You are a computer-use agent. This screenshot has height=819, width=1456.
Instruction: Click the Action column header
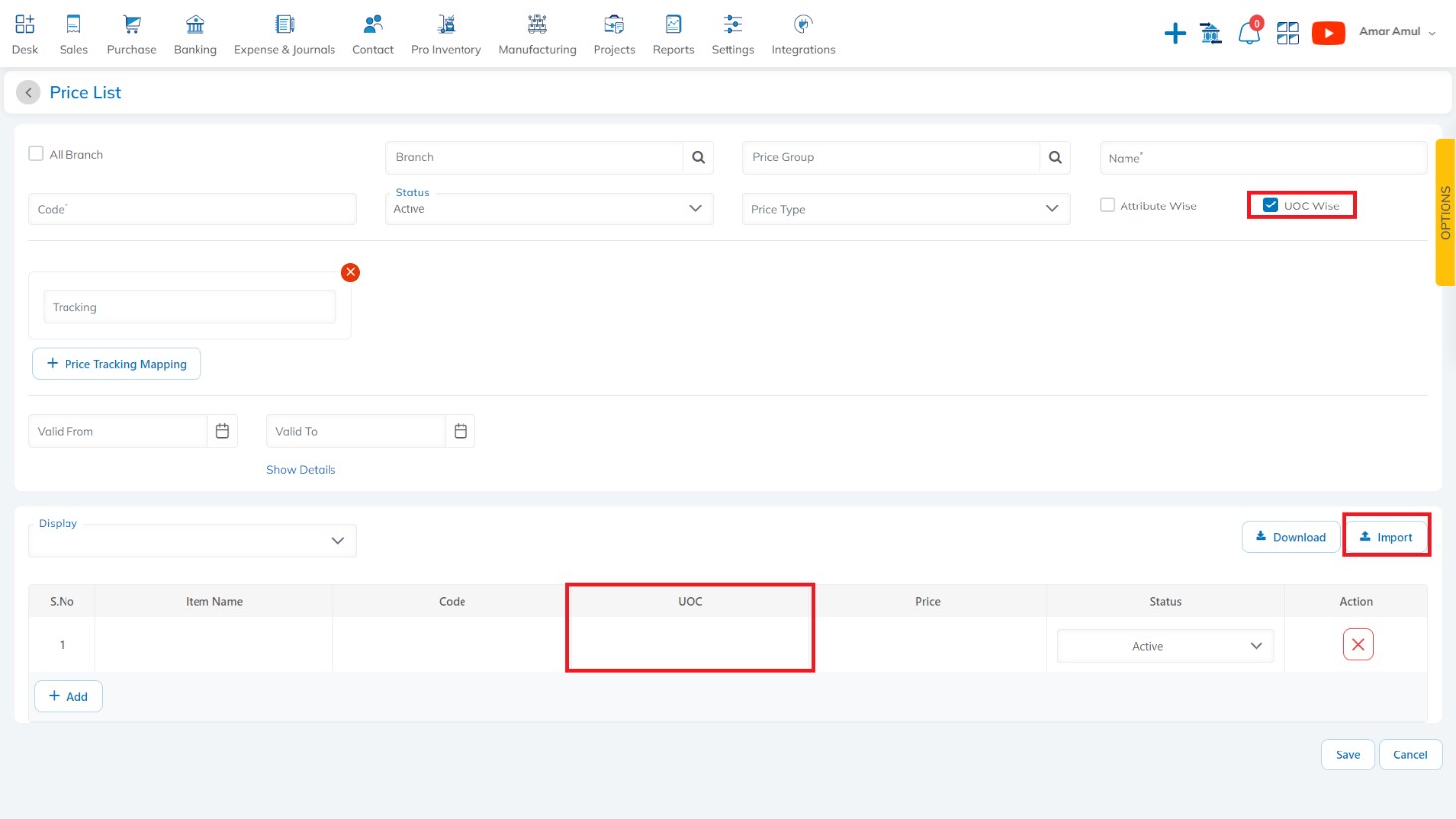point(1356,601)
